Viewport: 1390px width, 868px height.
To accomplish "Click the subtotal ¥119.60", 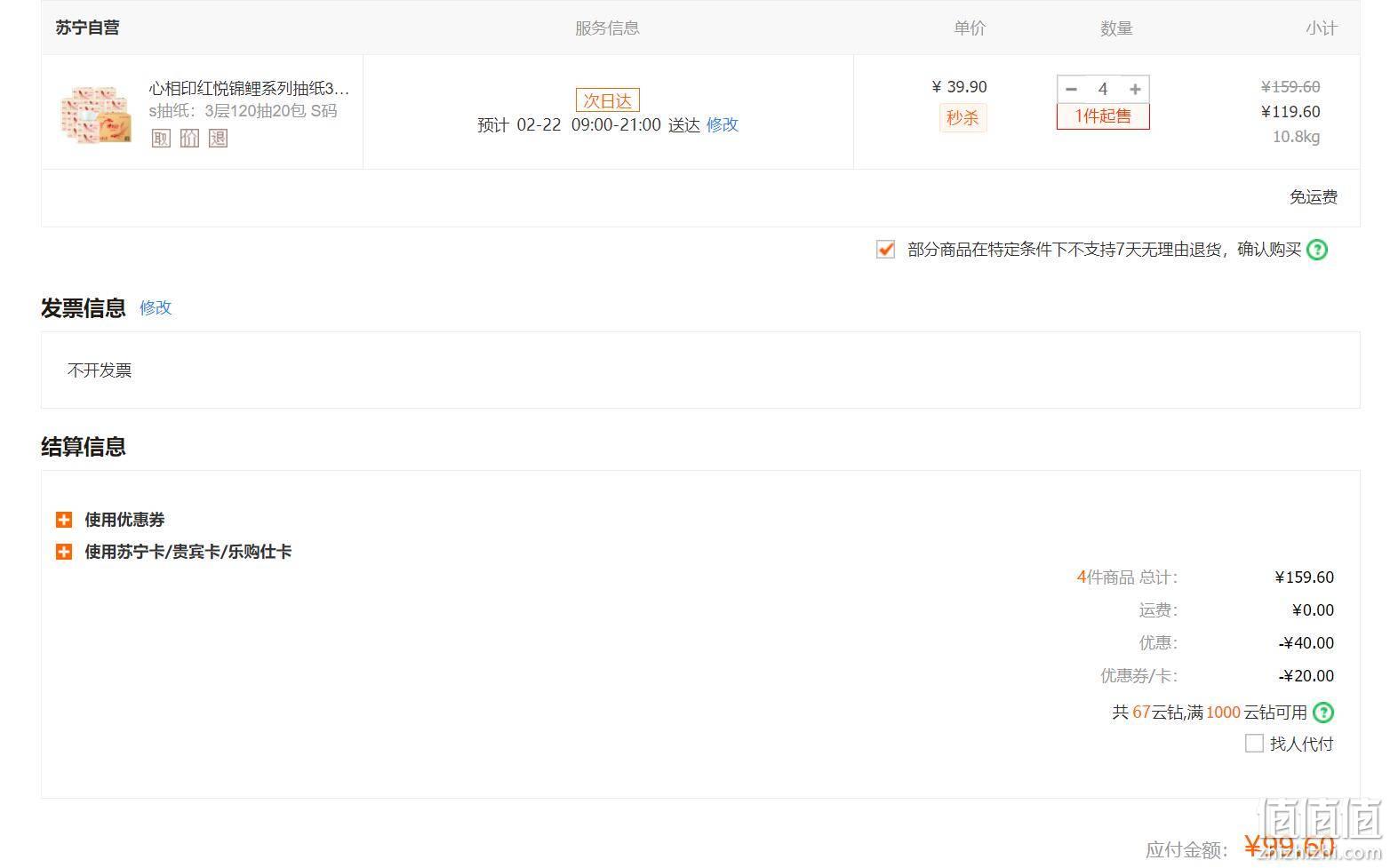I will [1290, 112].
